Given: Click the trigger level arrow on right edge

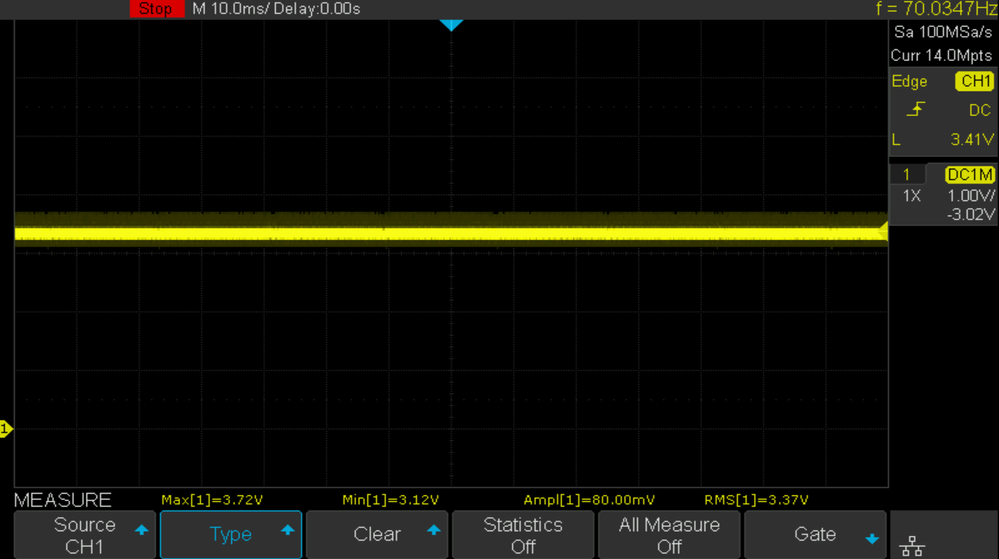Looking at the screenshot, I should click(883, 231).
